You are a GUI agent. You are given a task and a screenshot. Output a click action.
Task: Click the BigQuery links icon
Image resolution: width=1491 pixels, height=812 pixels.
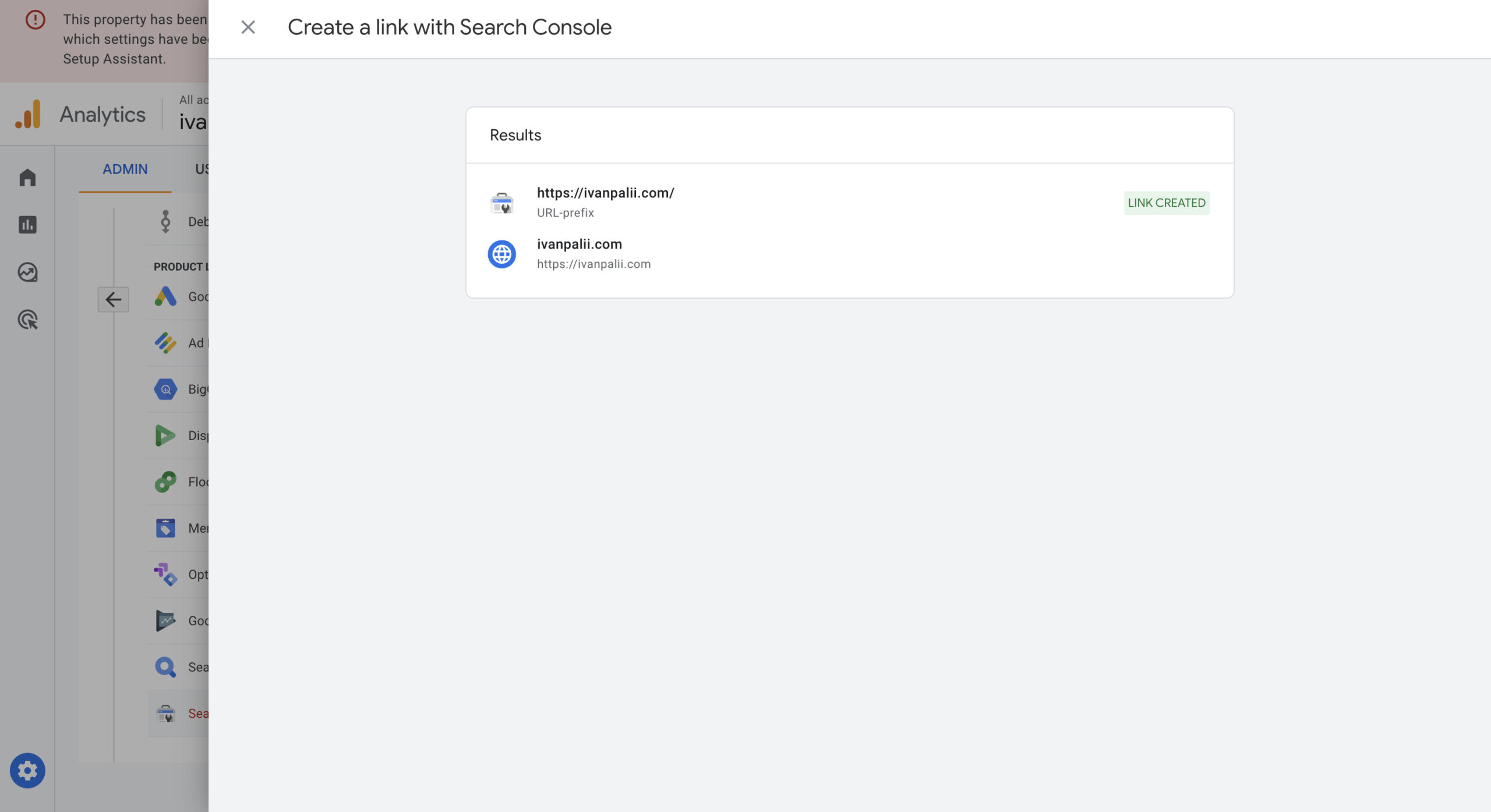pos(166,389)
